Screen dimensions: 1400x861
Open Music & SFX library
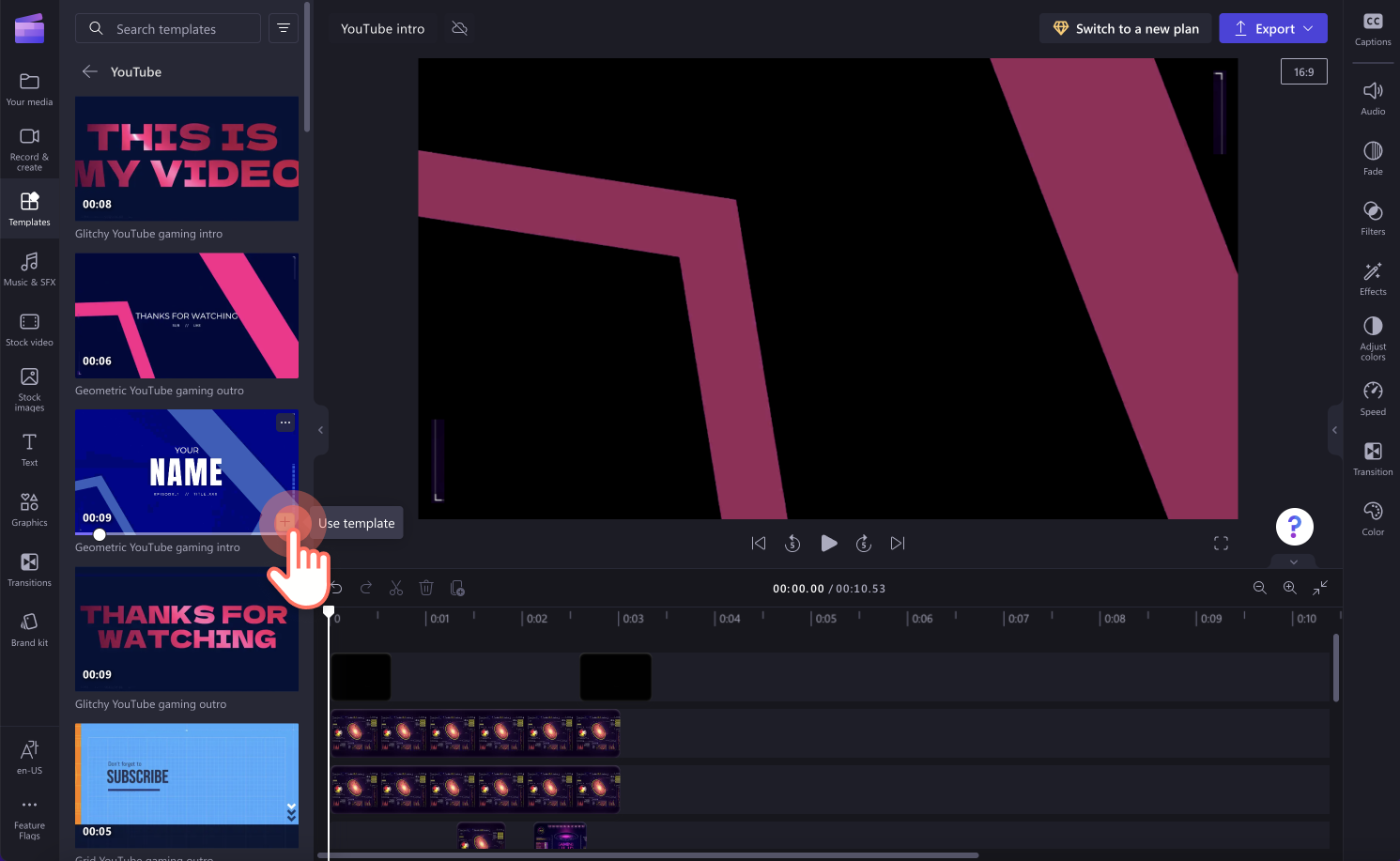[x=29, y=269]
